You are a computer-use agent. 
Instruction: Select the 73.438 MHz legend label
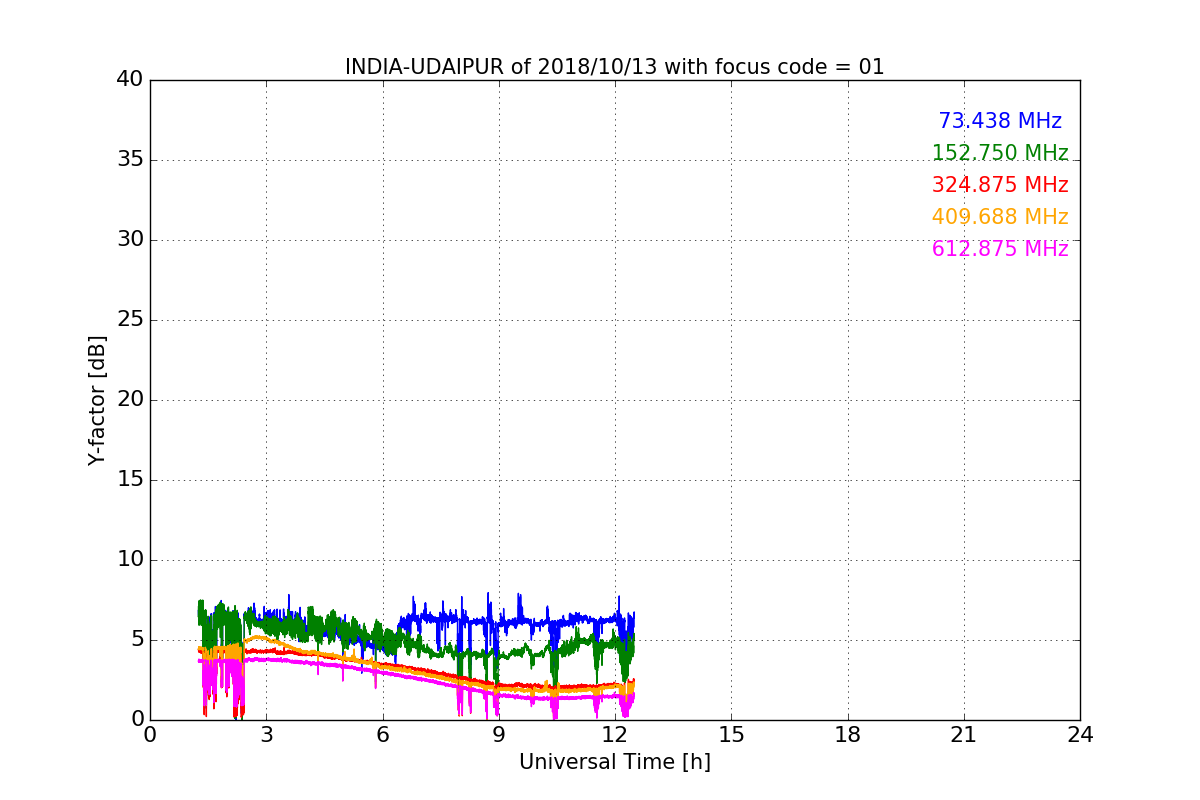click(1000, 121)
